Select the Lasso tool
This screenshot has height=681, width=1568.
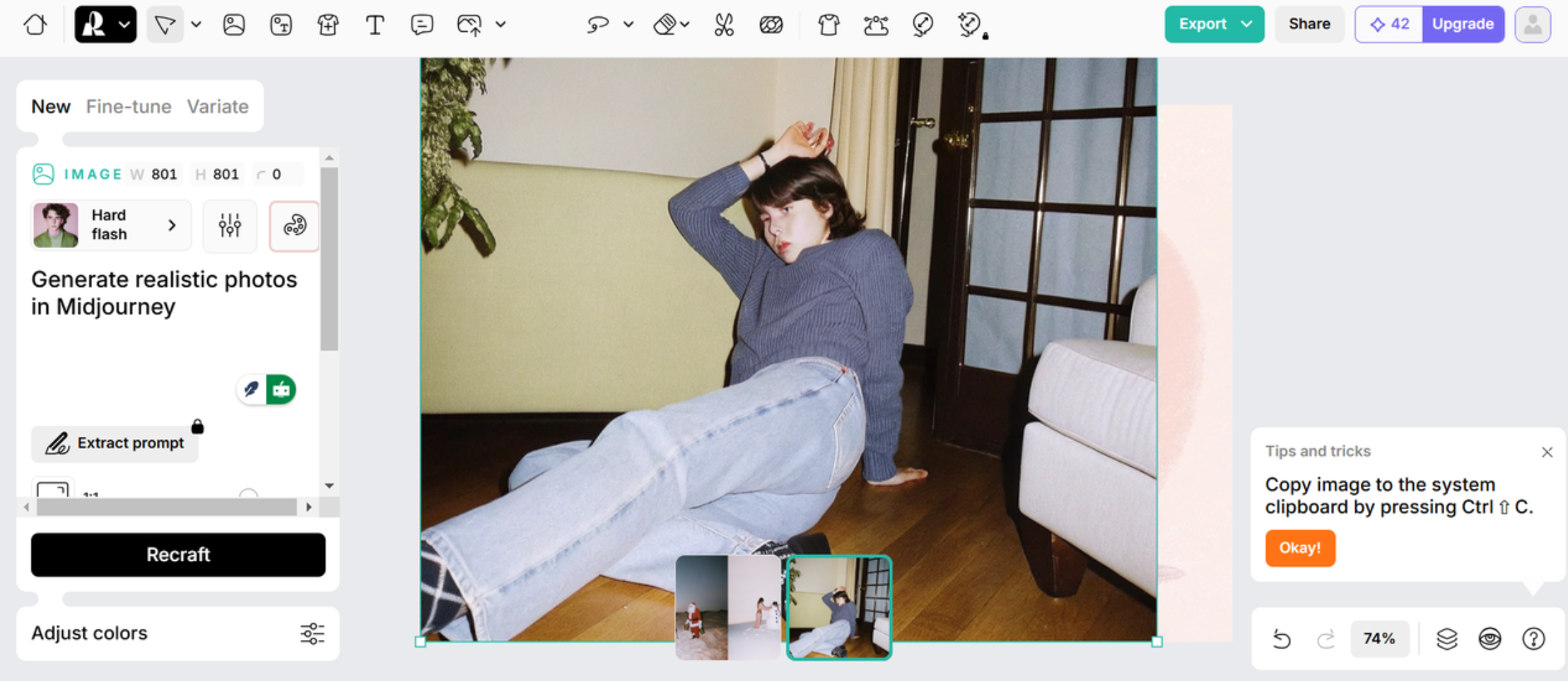596,25
